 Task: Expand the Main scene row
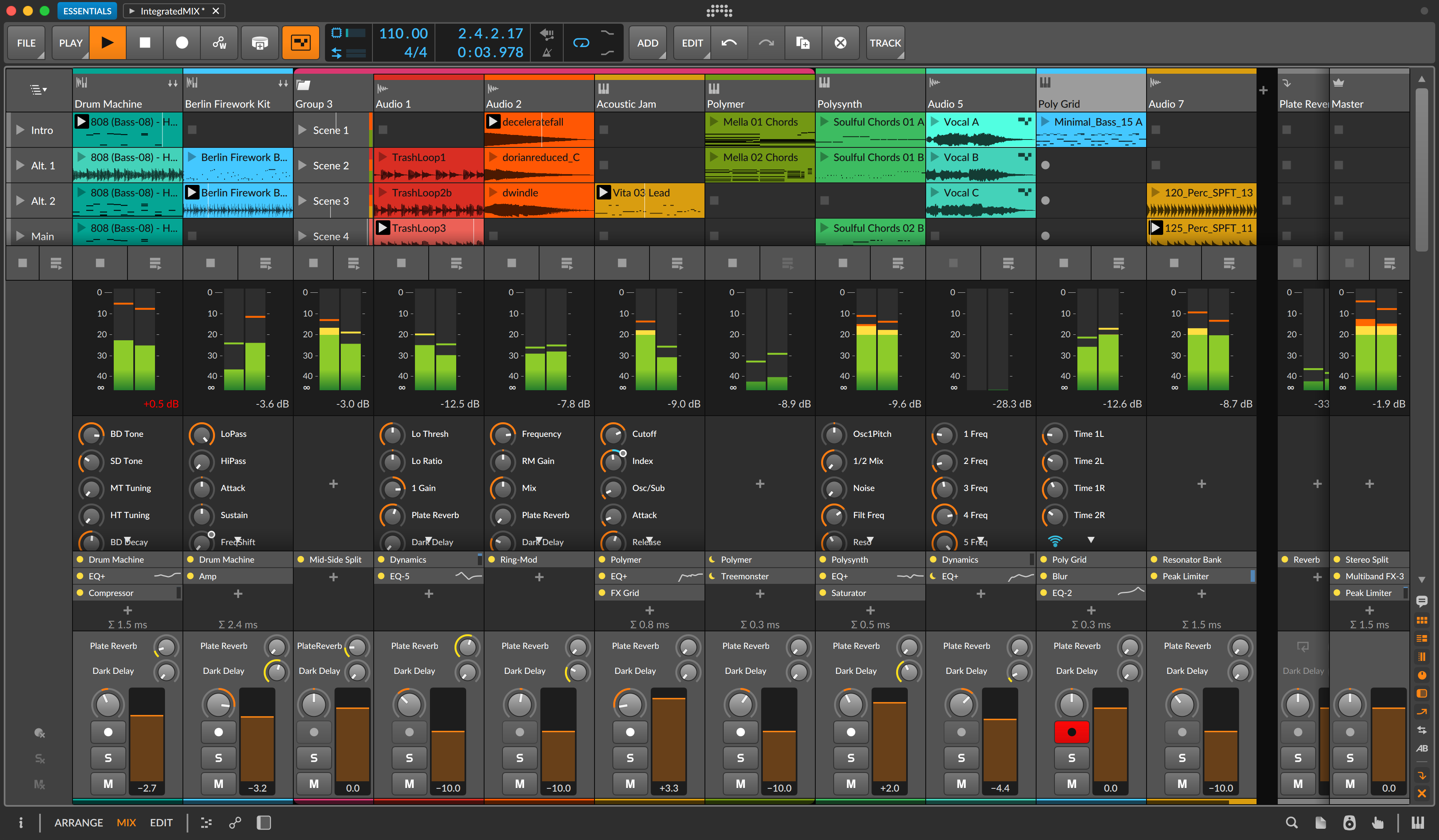18,237
